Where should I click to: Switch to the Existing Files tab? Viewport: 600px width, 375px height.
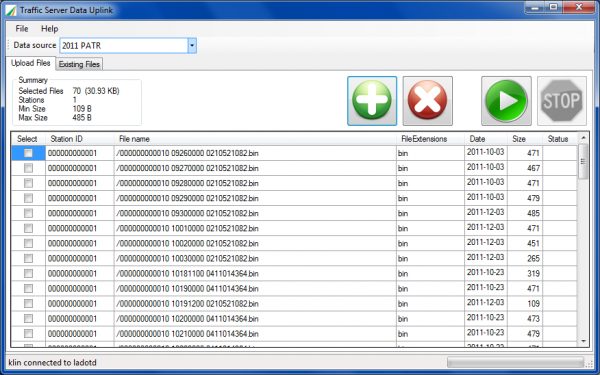click(x=79, y=64)
